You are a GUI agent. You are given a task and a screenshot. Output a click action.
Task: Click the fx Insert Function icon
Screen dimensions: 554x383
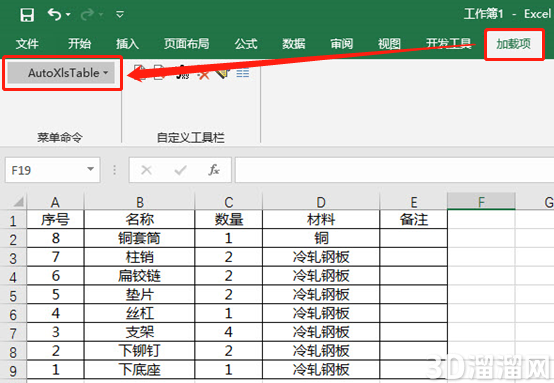tap(213, 170)
